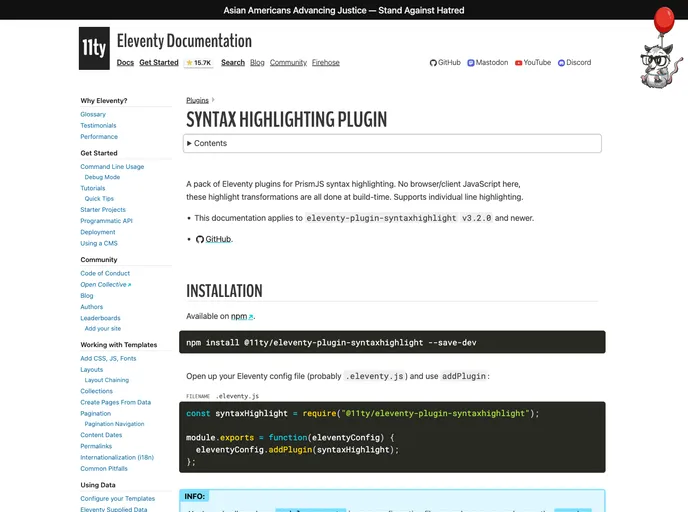Click the INFO callout label
Viewport: 688px width, 512px height.
pos(194,496)
